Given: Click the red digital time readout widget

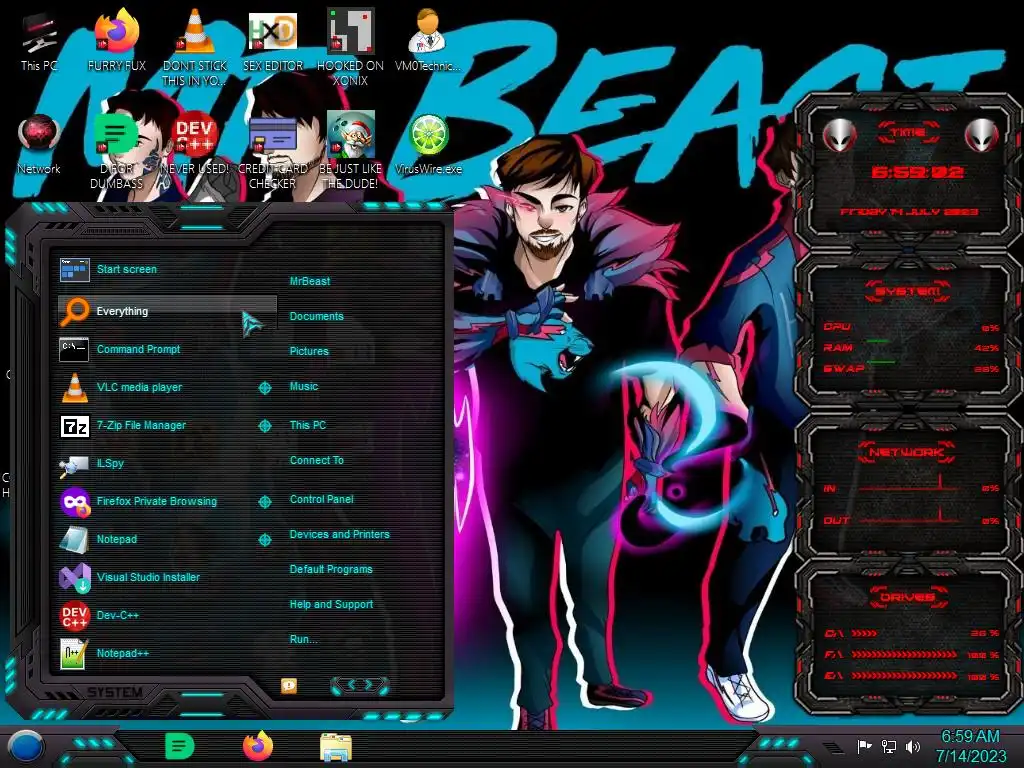Looking at the screenshot, I should coord(917,172).
